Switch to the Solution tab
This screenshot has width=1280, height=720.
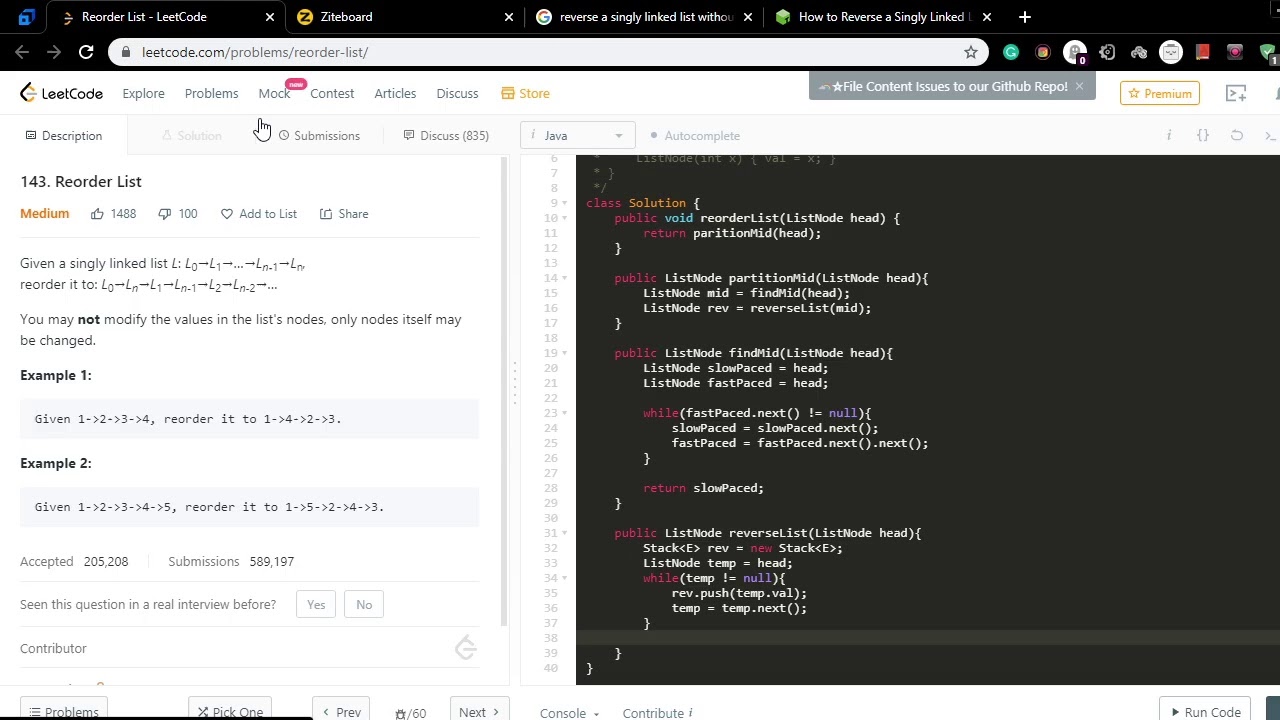191,136
